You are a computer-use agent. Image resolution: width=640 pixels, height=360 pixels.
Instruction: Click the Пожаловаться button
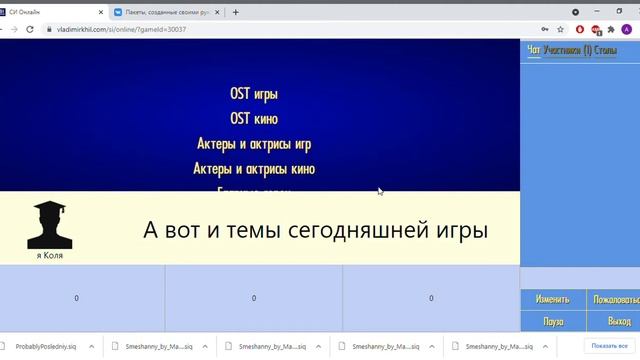[613, 300]
